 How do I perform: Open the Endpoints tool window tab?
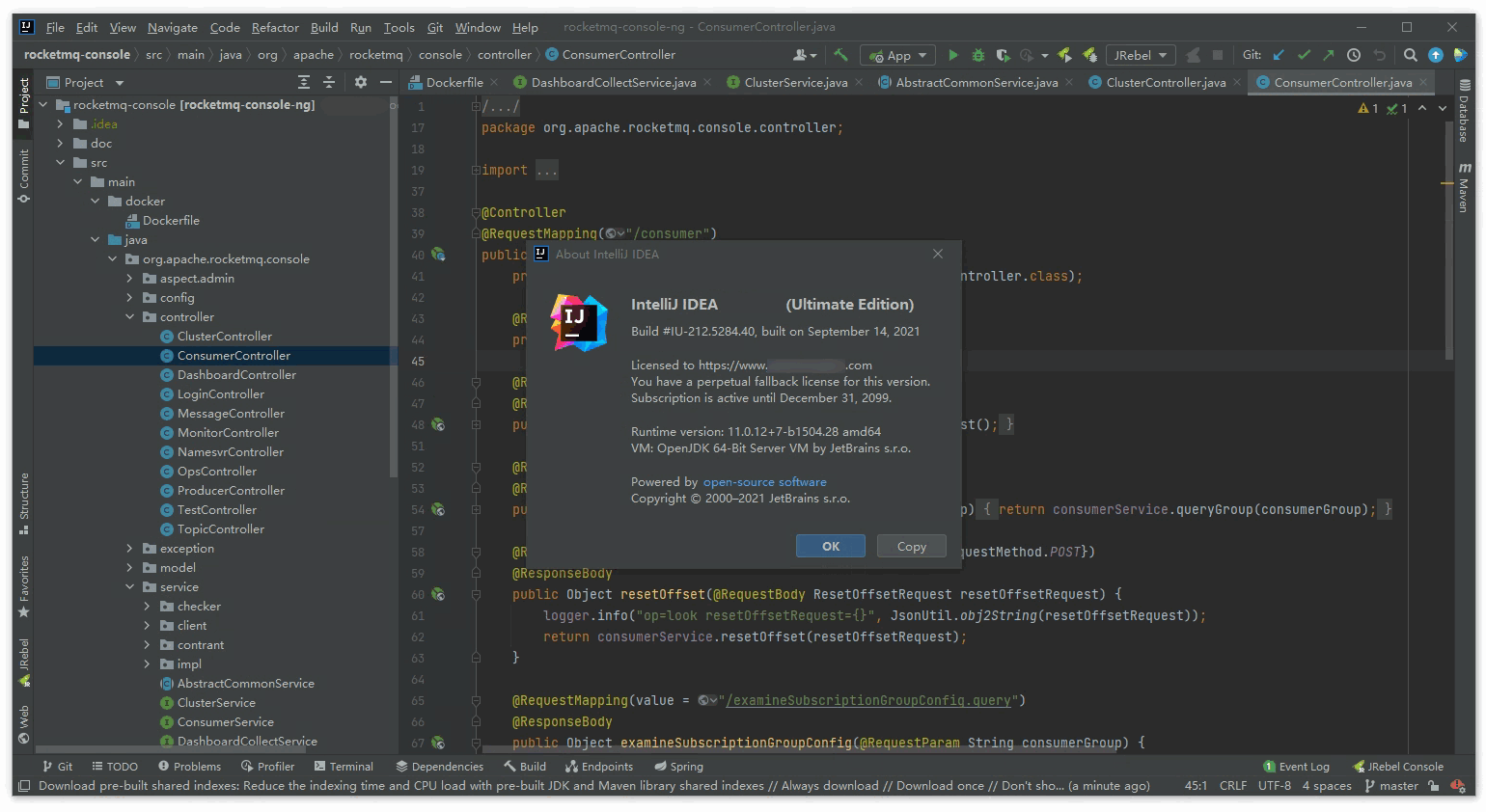point(599,767)
